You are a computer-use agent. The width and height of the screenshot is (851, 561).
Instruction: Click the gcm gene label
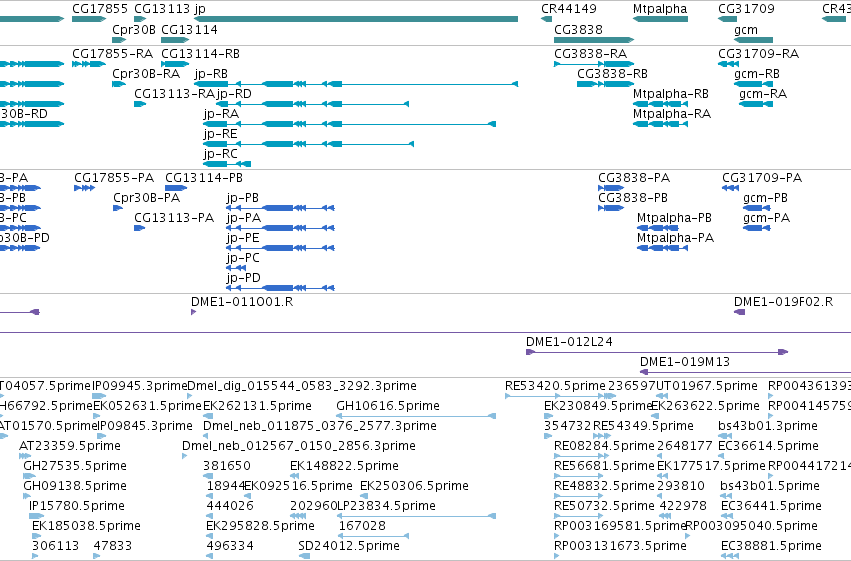pyautogui.click(x=746, y=29)
